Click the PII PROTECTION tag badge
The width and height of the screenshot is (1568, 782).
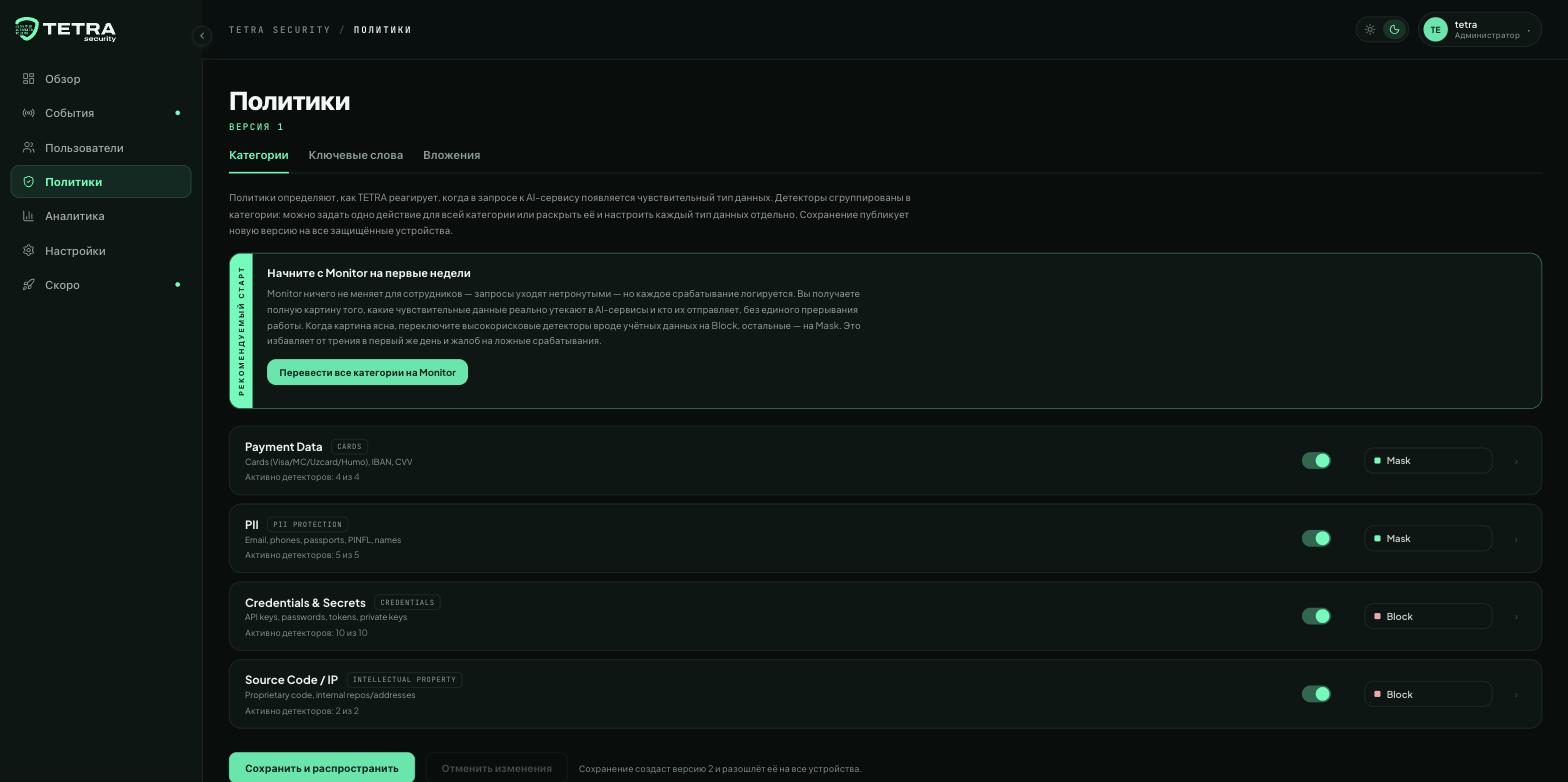coord(307,524)
